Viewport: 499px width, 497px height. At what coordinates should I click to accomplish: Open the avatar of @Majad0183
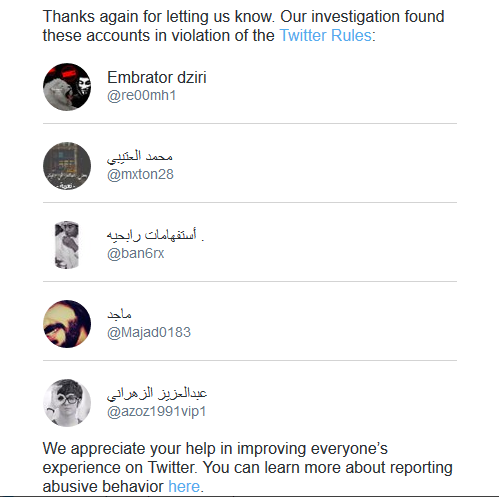67,324
